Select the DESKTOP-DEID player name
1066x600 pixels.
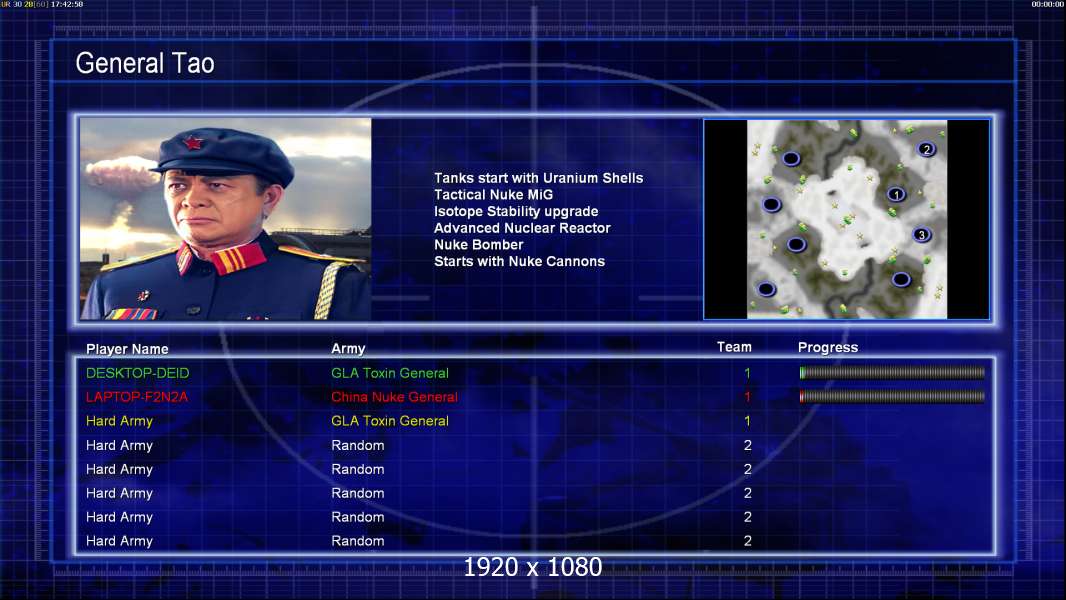click(x=137, y=373)
